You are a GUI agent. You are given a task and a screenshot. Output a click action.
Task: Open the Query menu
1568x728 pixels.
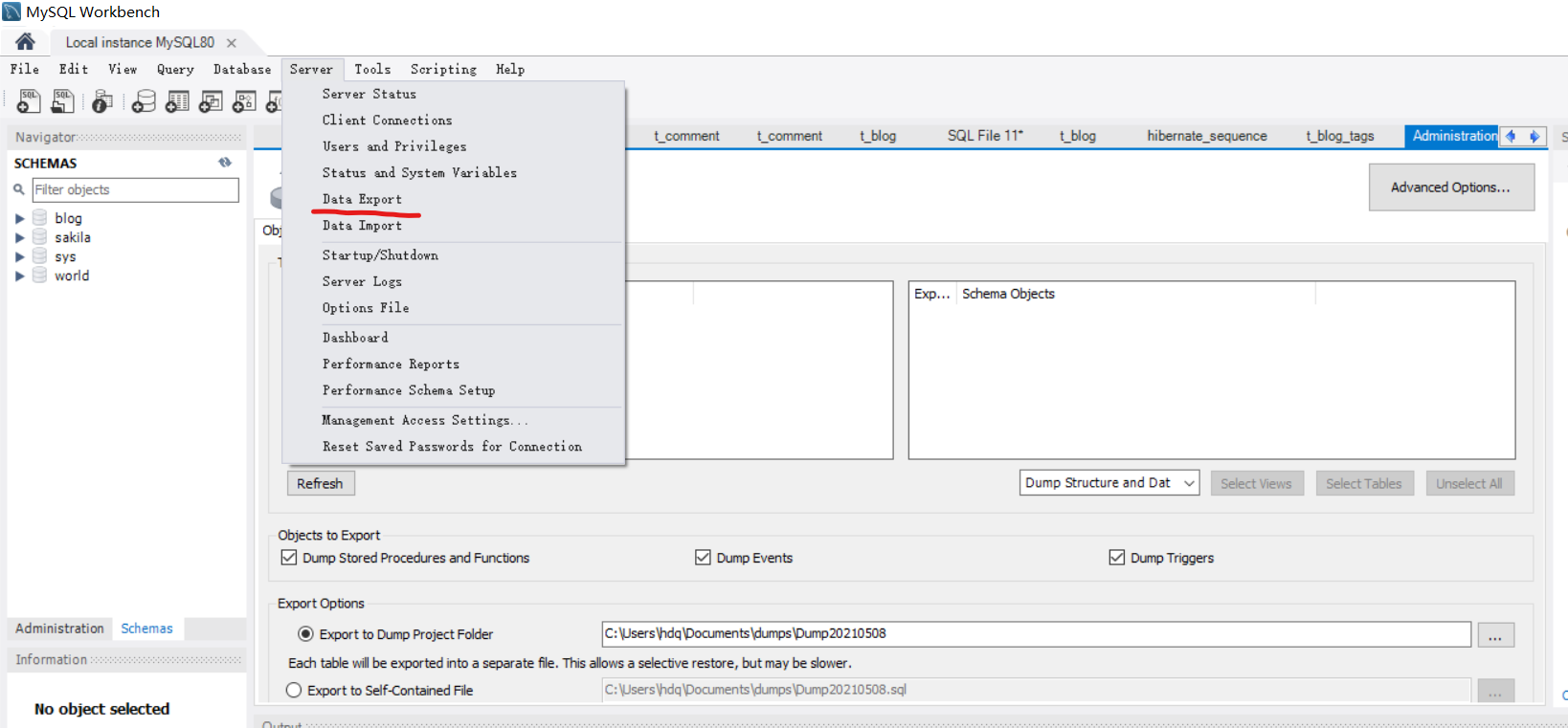(x=175, y=69)
